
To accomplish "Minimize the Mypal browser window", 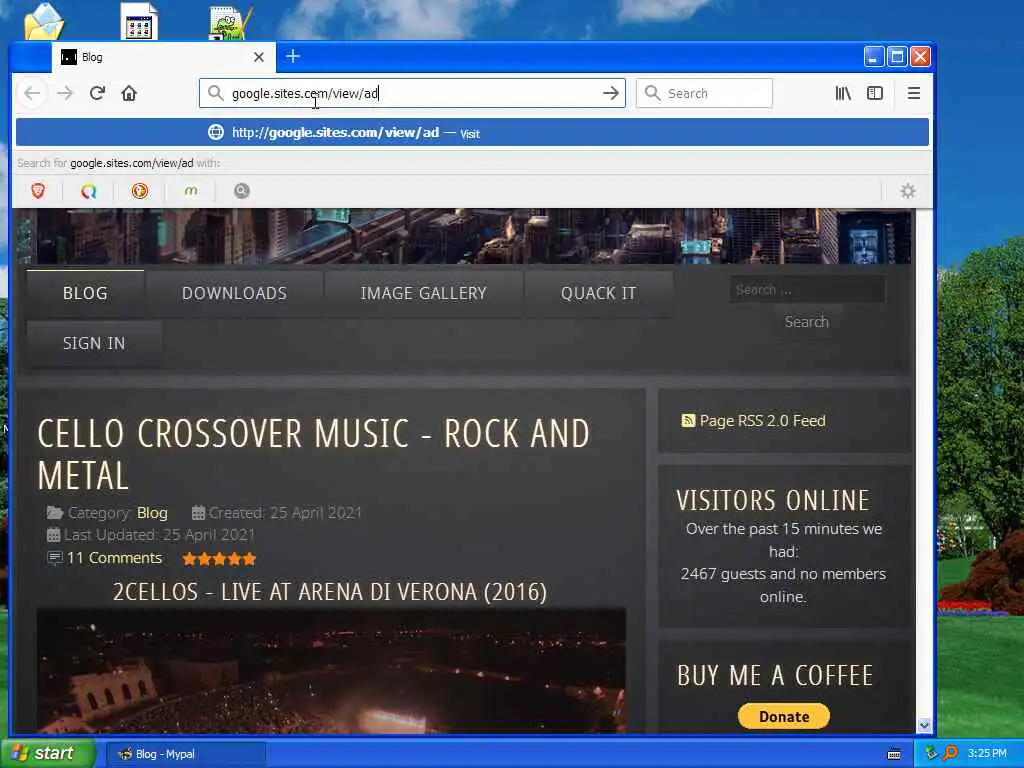I will (x=874, y=57).
